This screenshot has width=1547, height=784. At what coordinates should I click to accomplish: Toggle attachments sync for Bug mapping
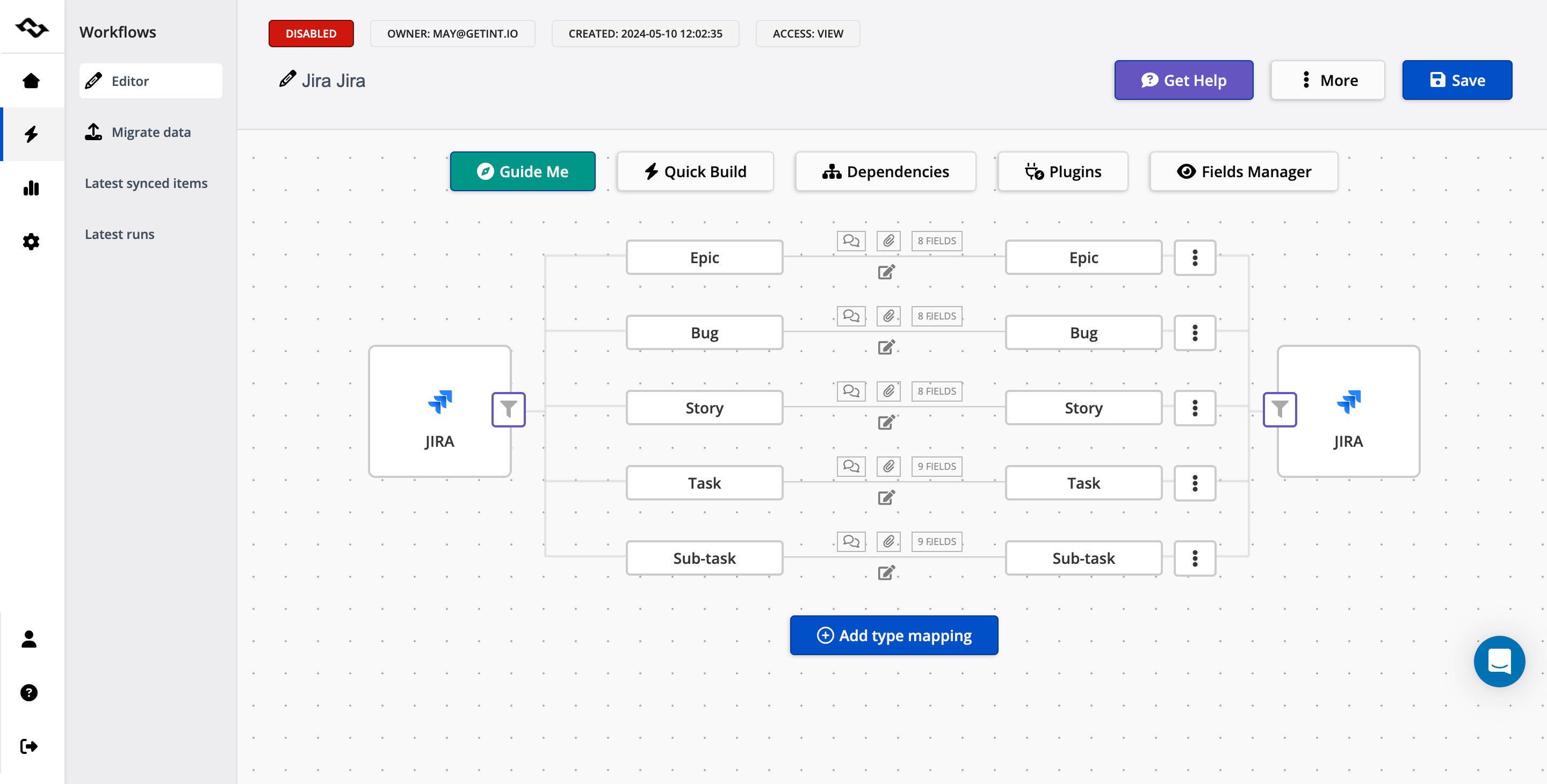pos(888,316)
